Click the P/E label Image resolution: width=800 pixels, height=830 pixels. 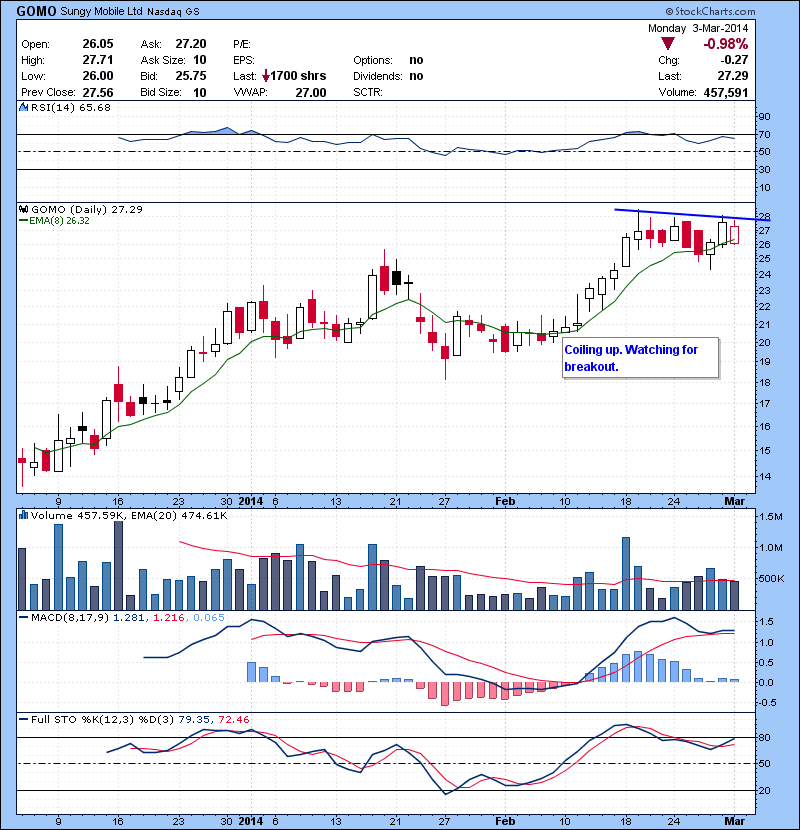[x=242, y=44]
